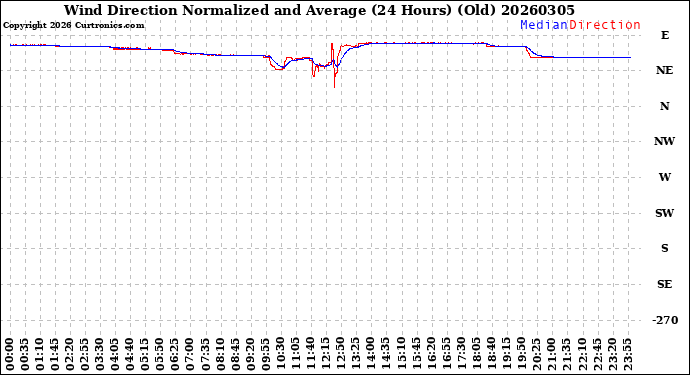Click the '18:05' time axis label
Screen dimensions: 690x375
477,355
